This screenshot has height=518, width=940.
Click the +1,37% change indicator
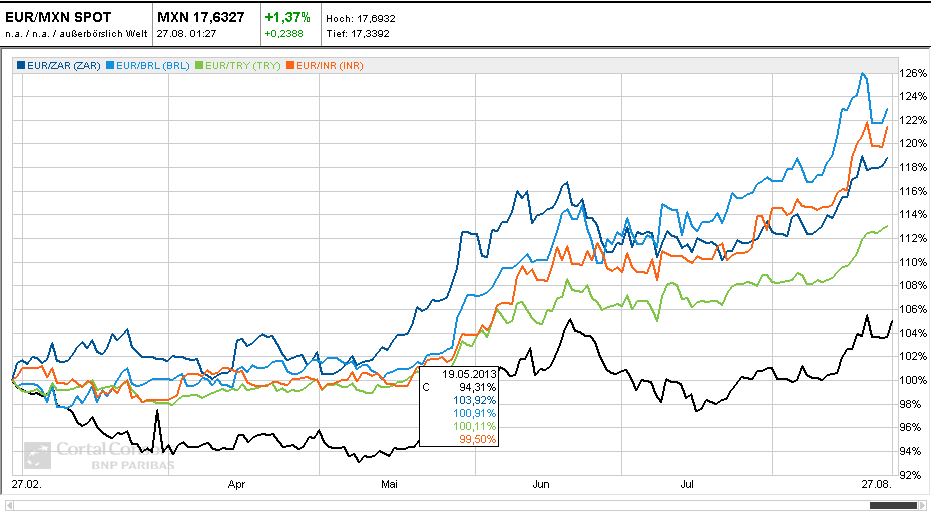[287, 17]
